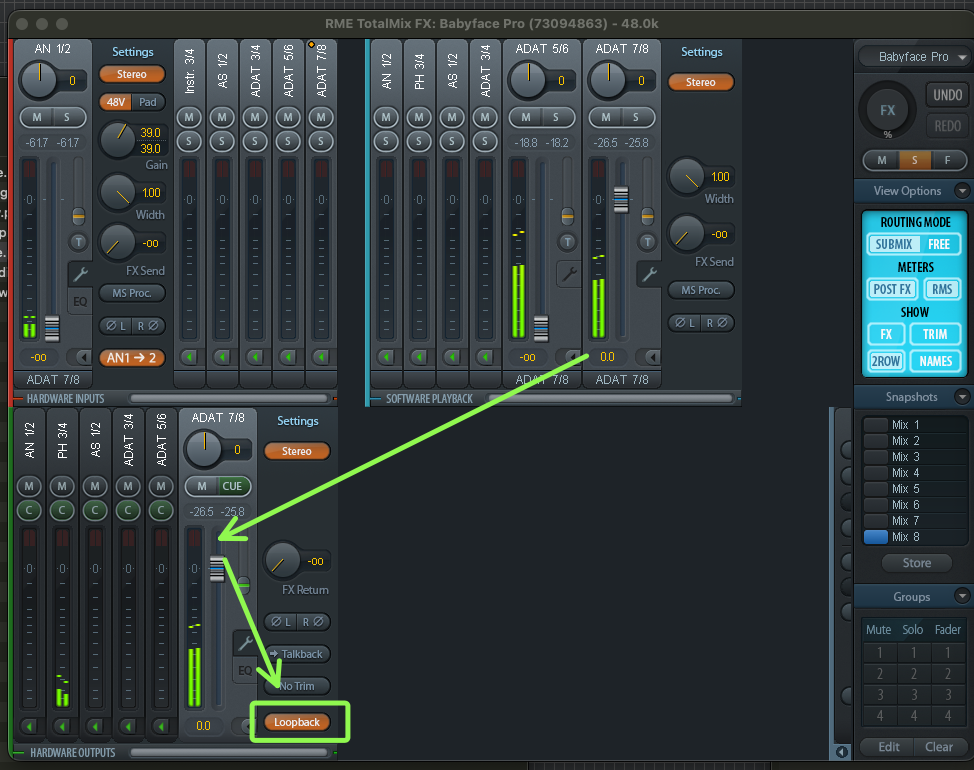This screenshot has height=770, width=974.
Task: Click the Hardware Inputs horizontal scrollbar
Action: [x=229, y=399]
